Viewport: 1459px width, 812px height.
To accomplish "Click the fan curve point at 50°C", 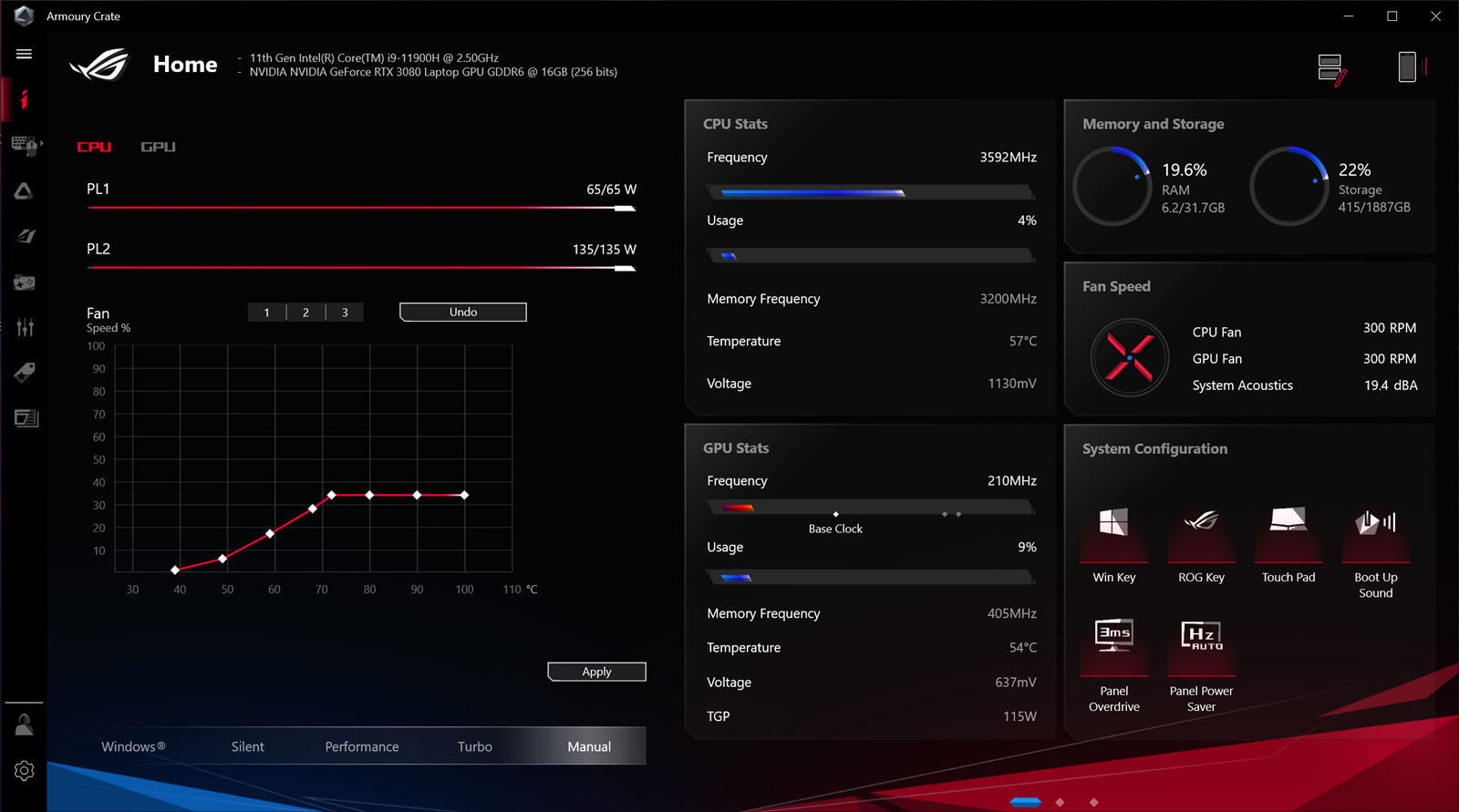I will click(x=222, y=559).
